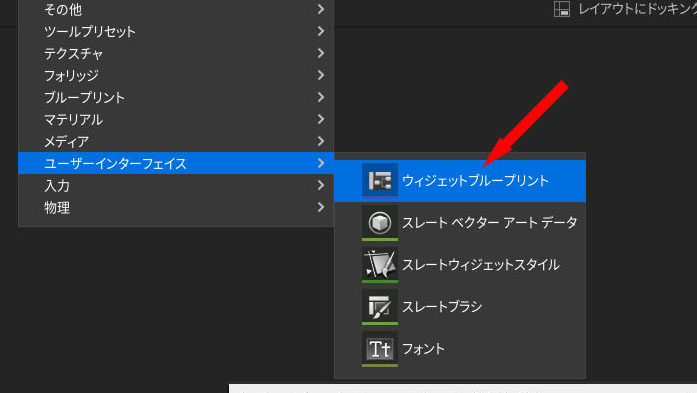
Task: Select the ユーザーインターフェイス menu item
Action: (176, 163)
